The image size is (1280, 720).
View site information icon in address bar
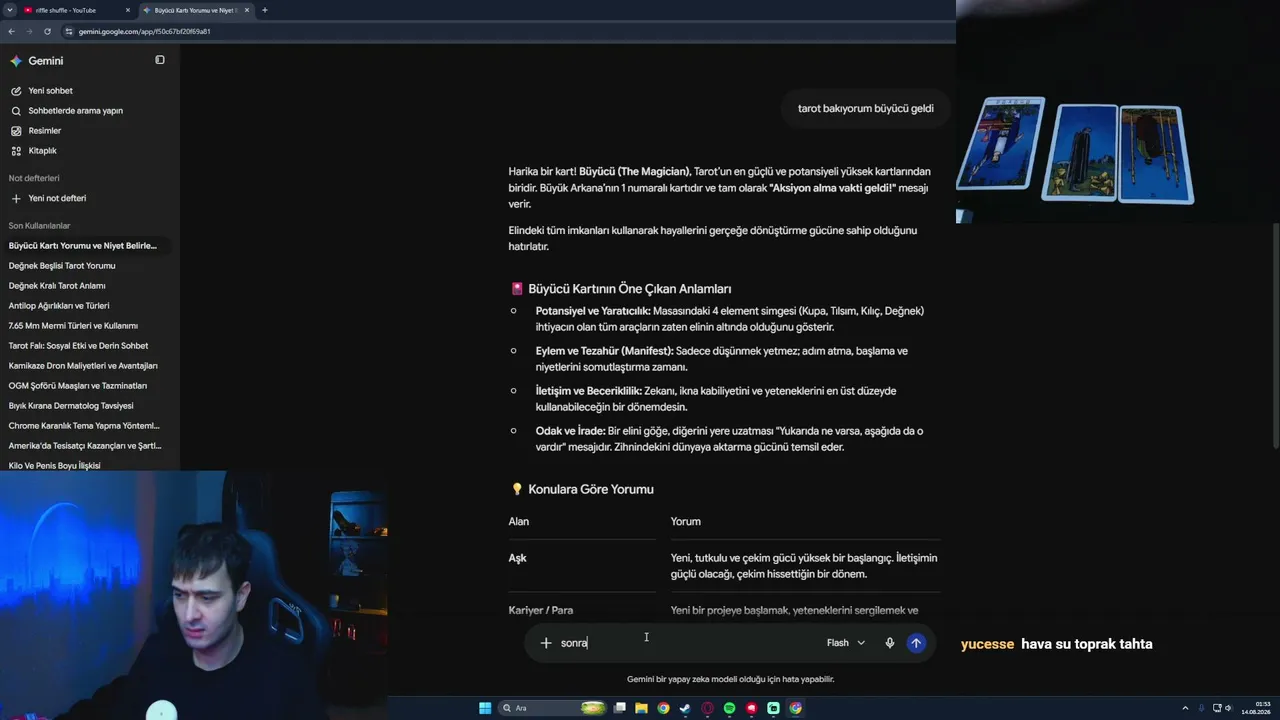pyautogui.click(x=69, y=31)
